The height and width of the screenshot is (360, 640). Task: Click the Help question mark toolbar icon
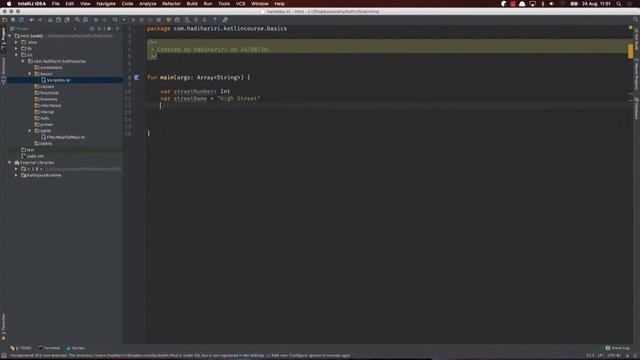pyautogui.click(x=215, y=20)
